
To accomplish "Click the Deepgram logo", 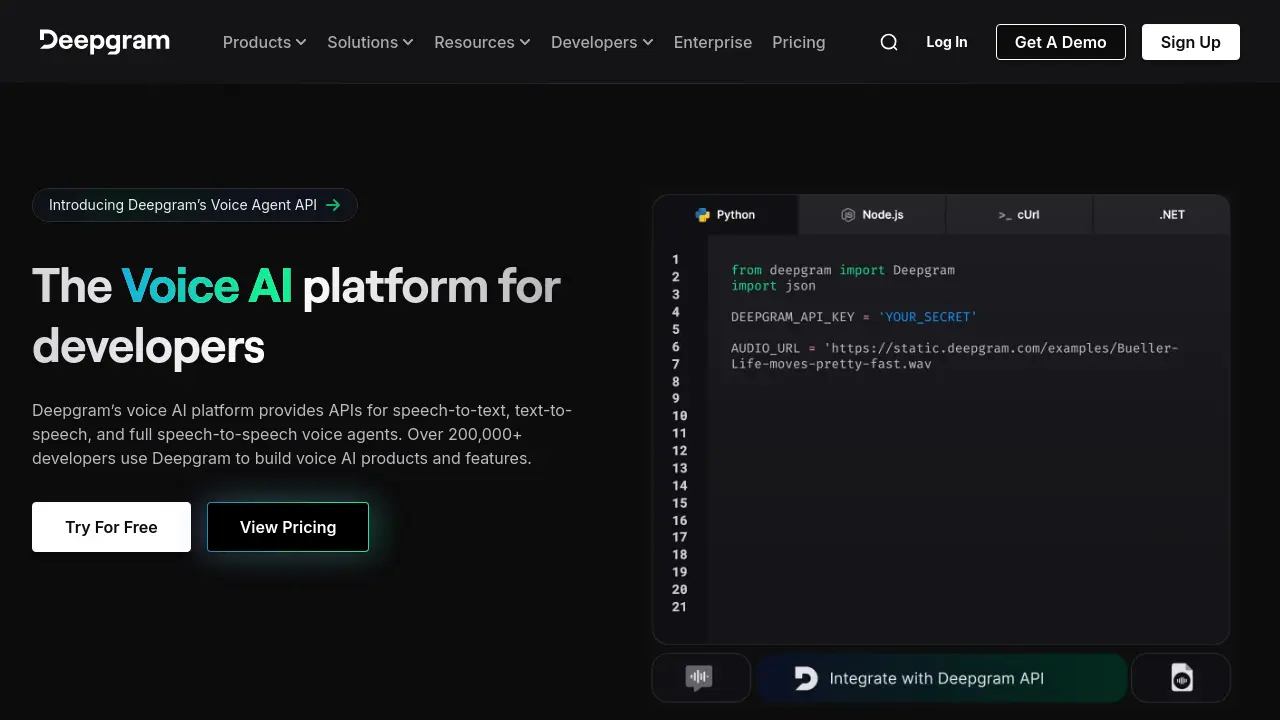I will (105, 41).
